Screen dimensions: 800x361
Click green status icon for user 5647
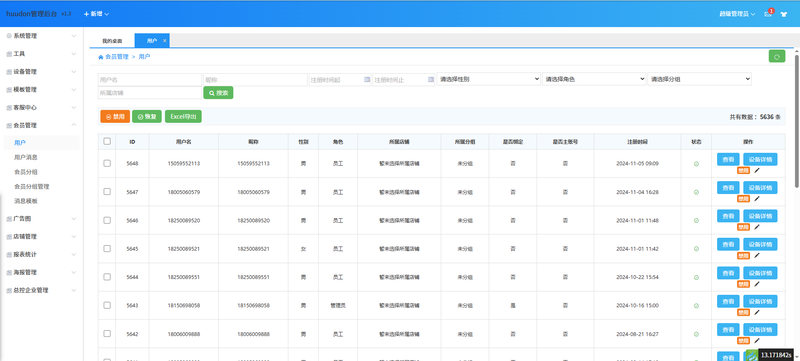pos(696,192)
